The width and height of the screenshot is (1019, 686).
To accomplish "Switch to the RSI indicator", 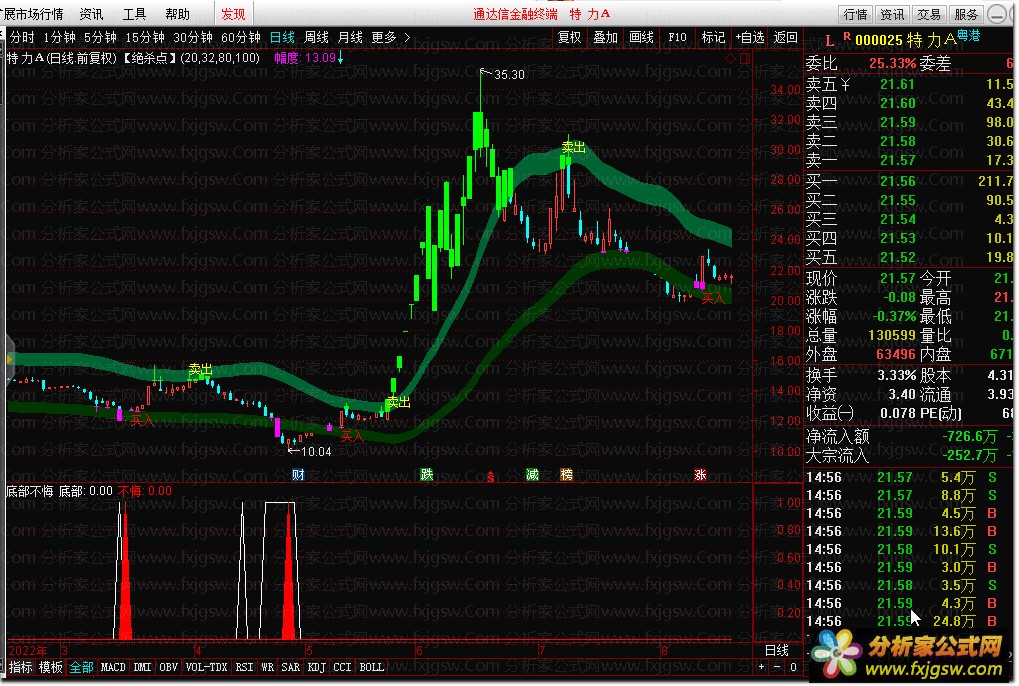I will click(x=244, y=667).
